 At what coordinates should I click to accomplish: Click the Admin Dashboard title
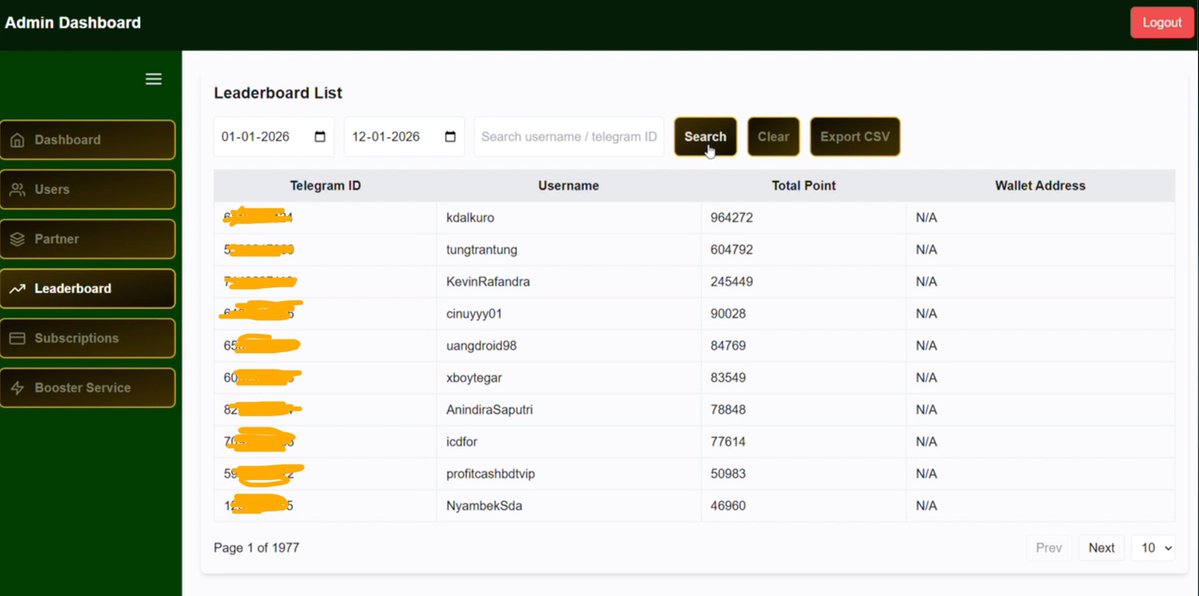pos(73,23)
